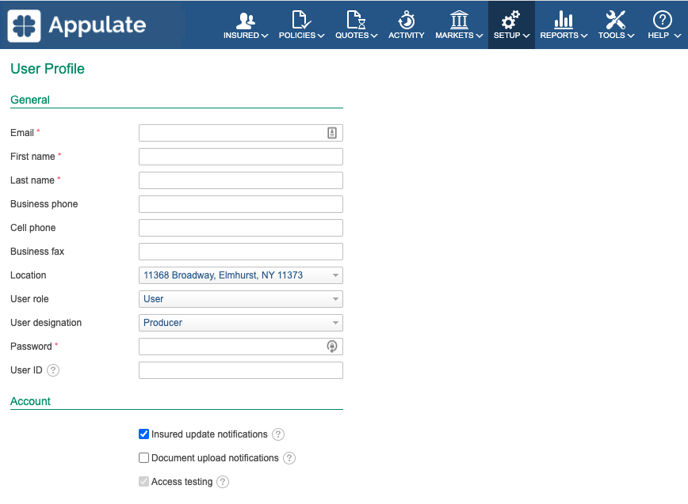Click the Document upload notifications label

[215, 458]
